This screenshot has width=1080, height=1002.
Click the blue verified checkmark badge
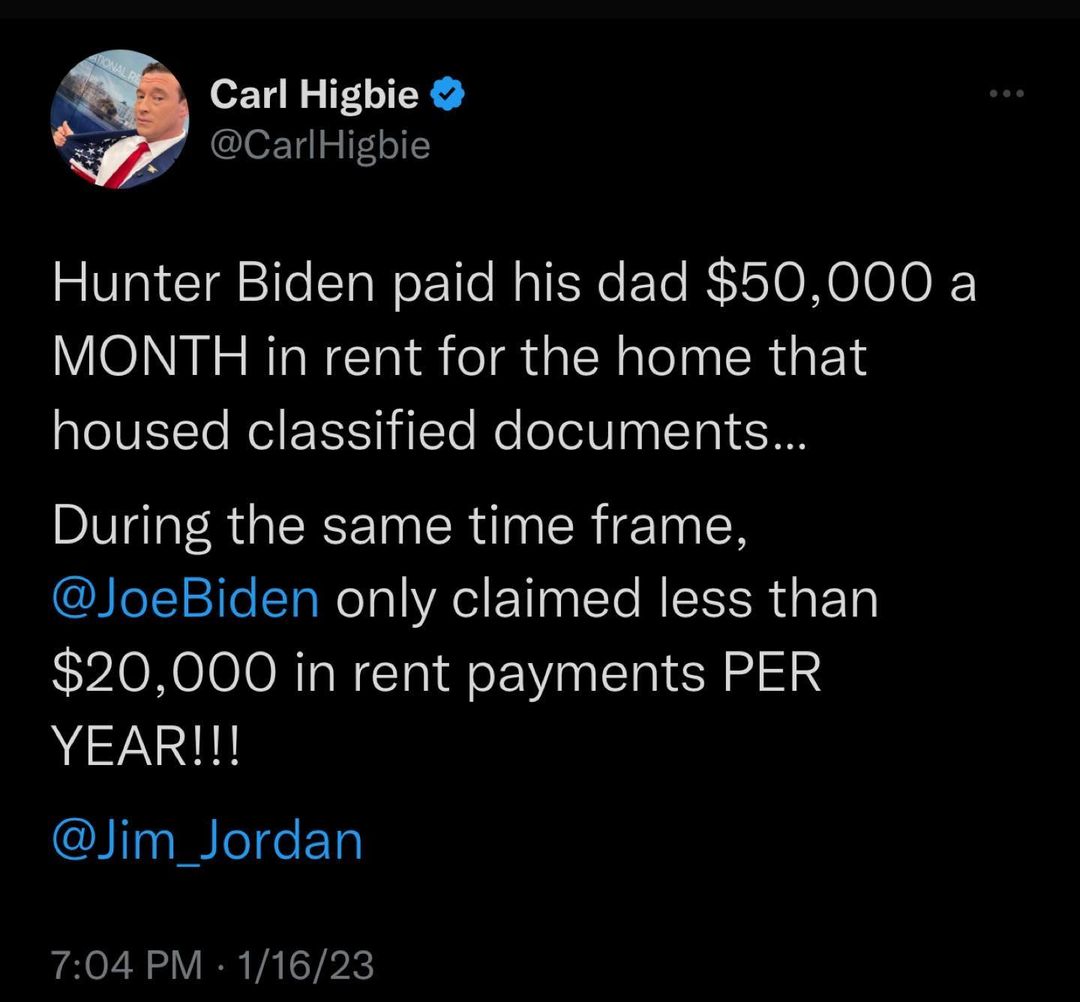point(447,96)
